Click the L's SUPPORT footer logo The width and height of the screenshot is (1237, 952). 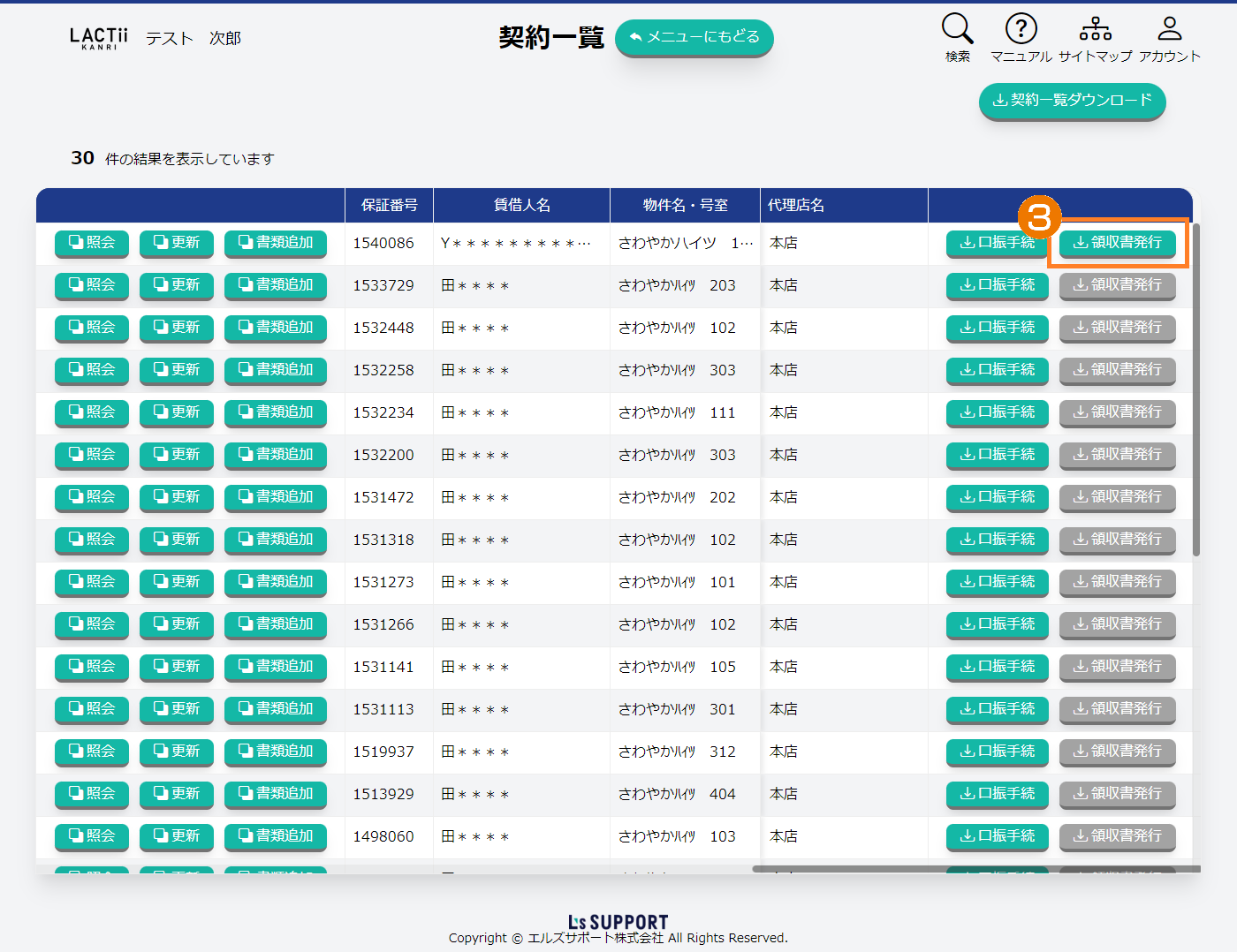(x=618, y=922)
